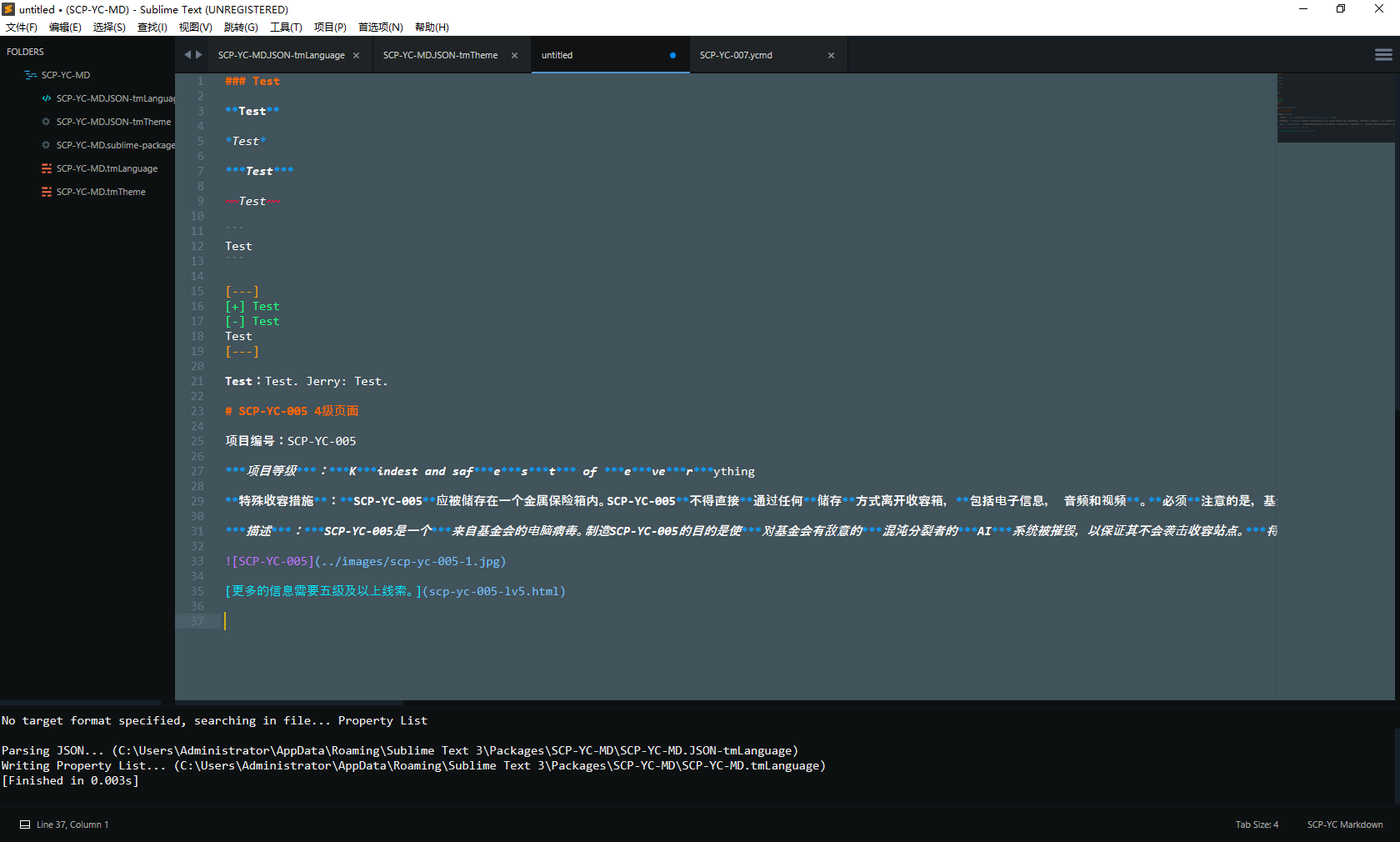Click 'Parsing JSON...' line in build output
Image resolution: width=1400 pixels, height=842 pixels.
click(400, 750)
